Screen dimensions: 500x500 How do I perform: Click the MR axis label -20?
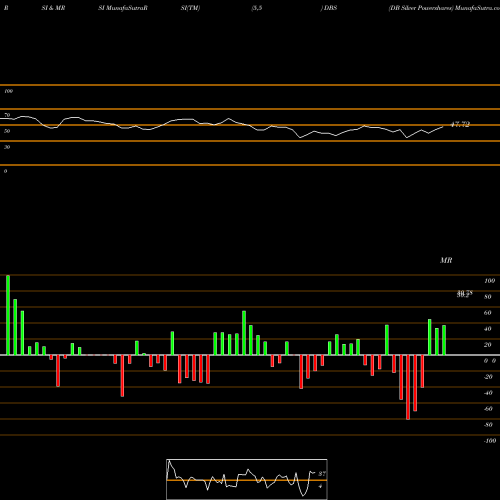488,377
